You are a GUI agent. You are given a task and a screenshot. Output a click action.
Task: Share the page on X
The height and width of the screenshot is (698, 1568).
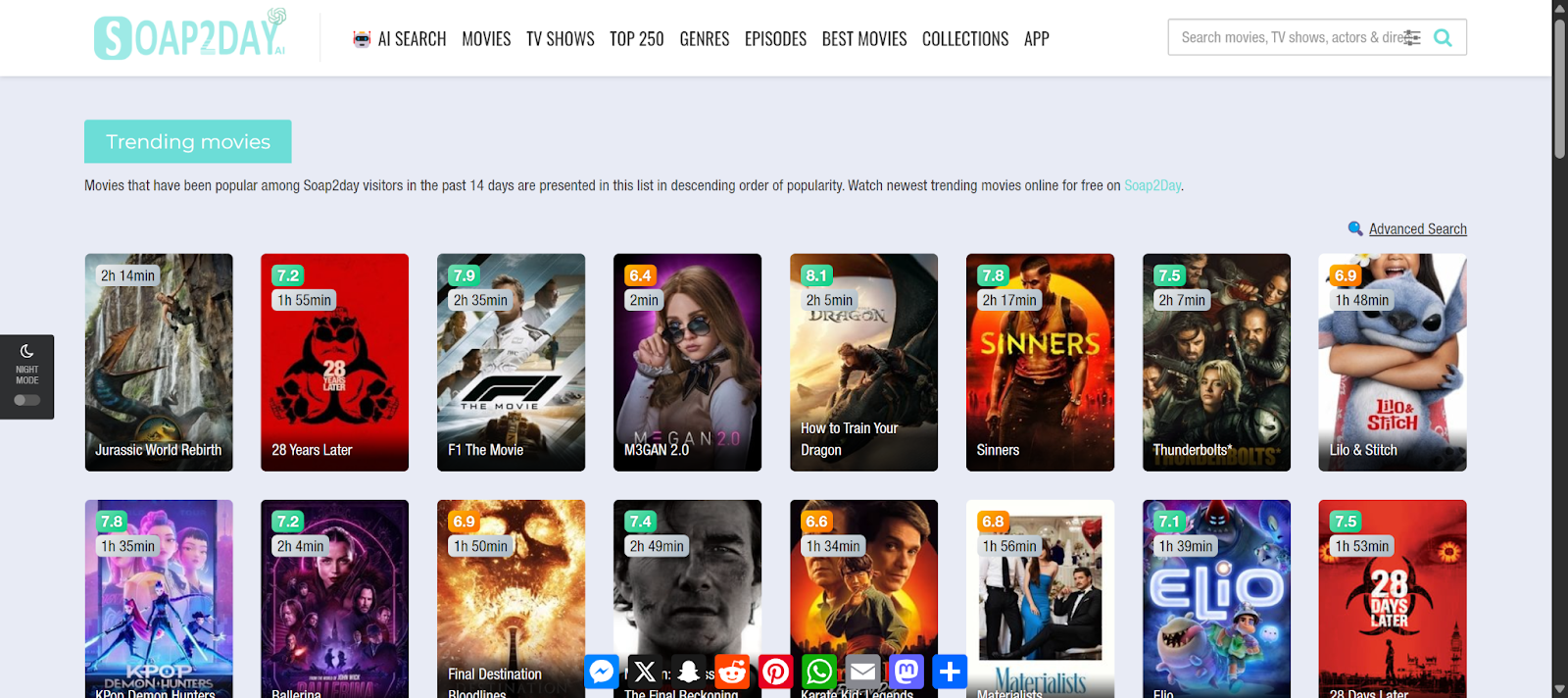(645, 672)
